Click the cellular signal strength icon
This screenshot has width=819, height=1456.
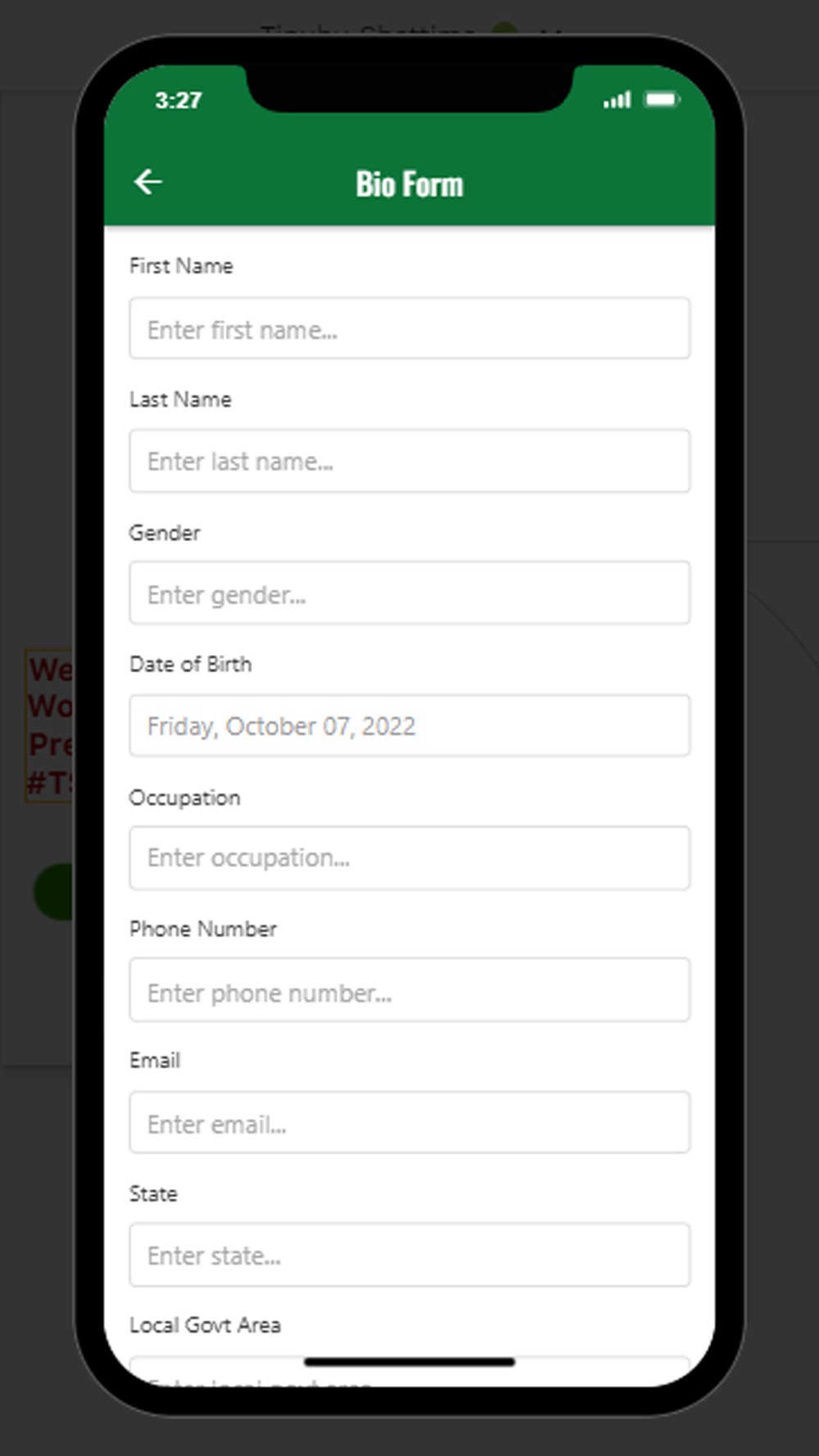click(618, 100)
